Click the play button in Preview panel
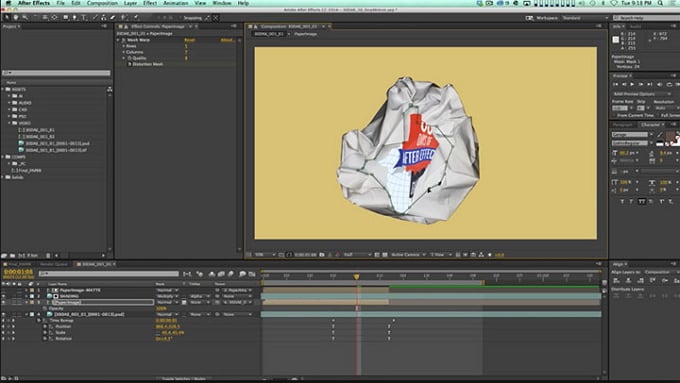680x383 pixels. point(632,85)
